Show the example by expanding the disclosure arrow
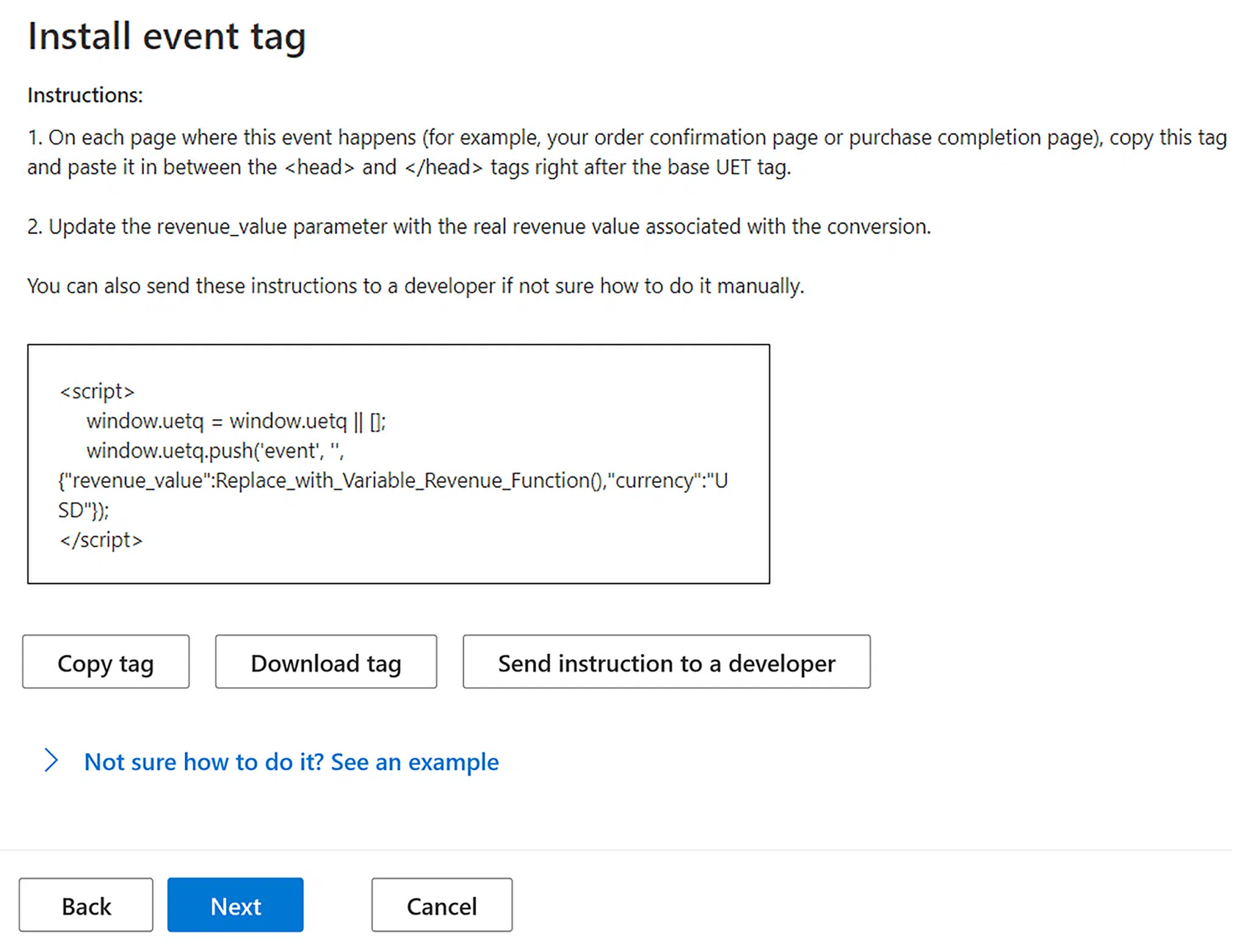The width and height of the screenshot is (1249, 952). 51,762
